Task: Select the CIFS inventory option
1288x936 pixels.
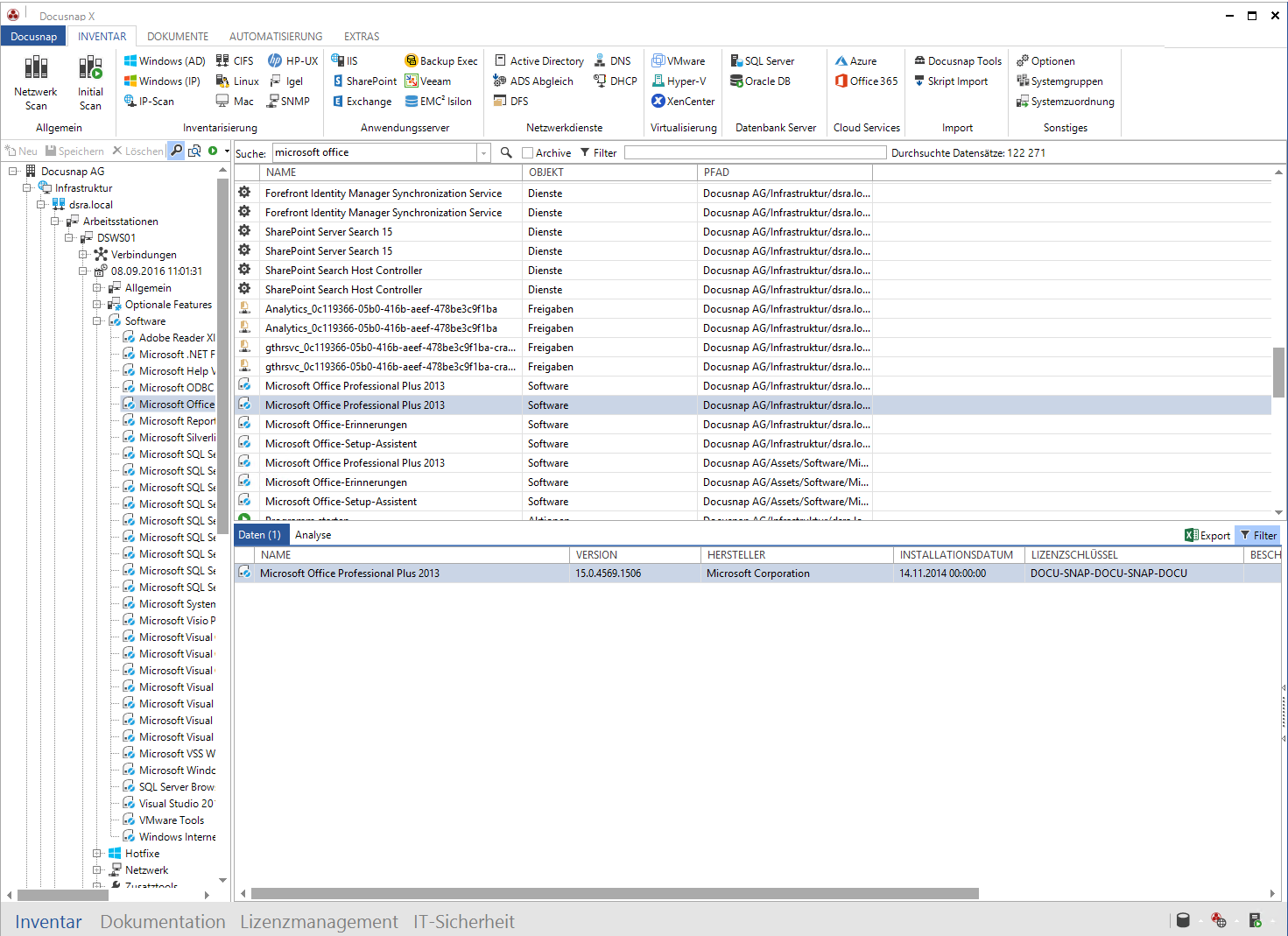Action: click(x=235, y=60)
